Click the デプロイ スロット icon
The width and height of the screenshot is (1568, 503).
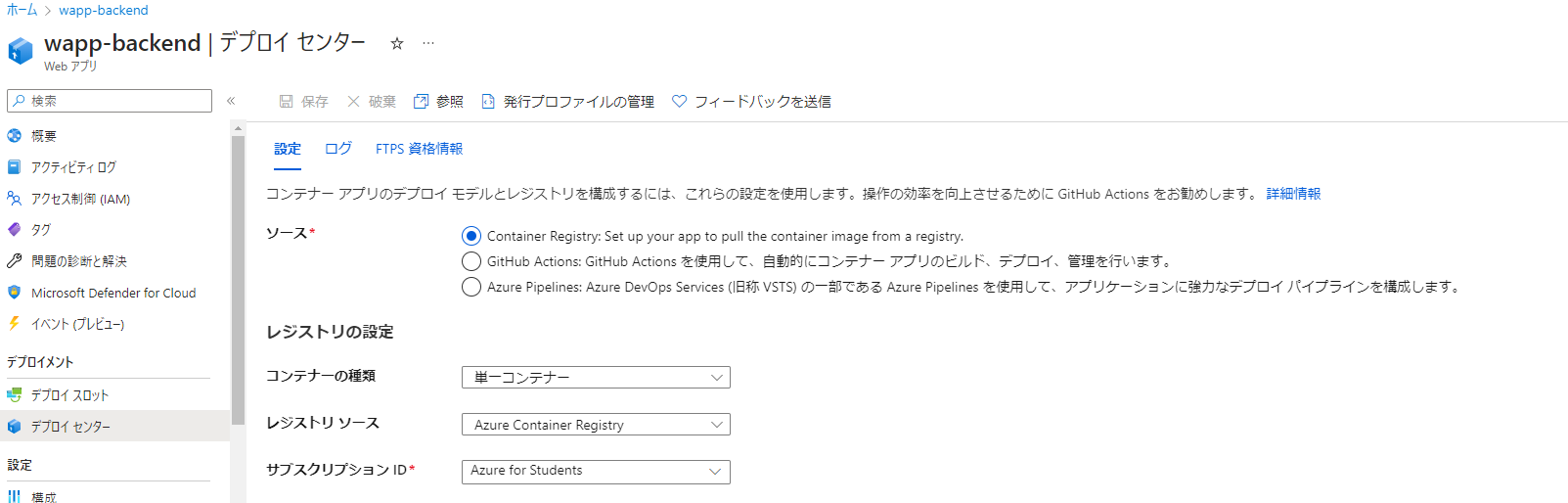click(x=14, y=395)
